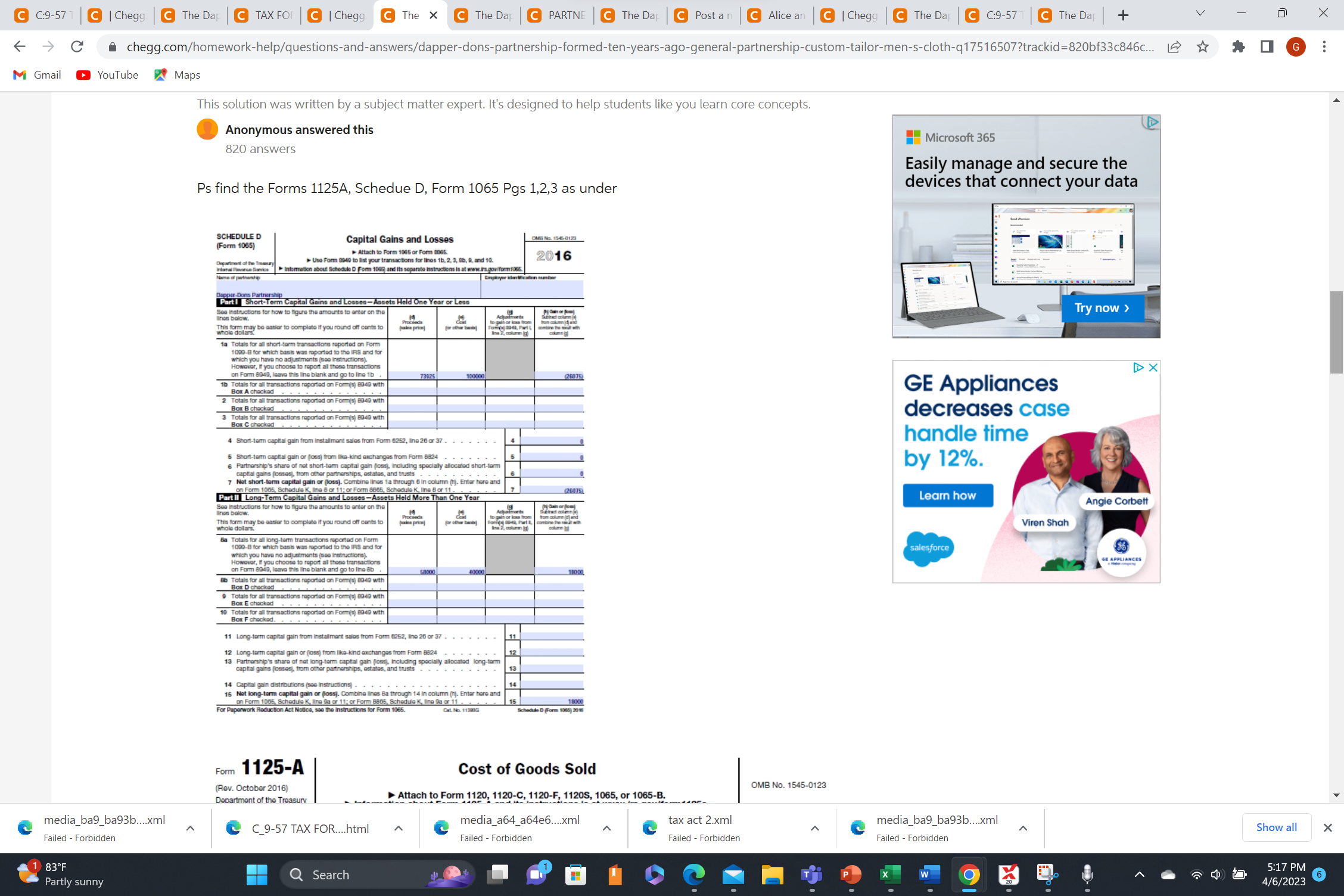Click Try now in Microsoft 365 ad
Image resolution: width=1344 pixels, height=896 pixels.
click(x=1102, y=308)
